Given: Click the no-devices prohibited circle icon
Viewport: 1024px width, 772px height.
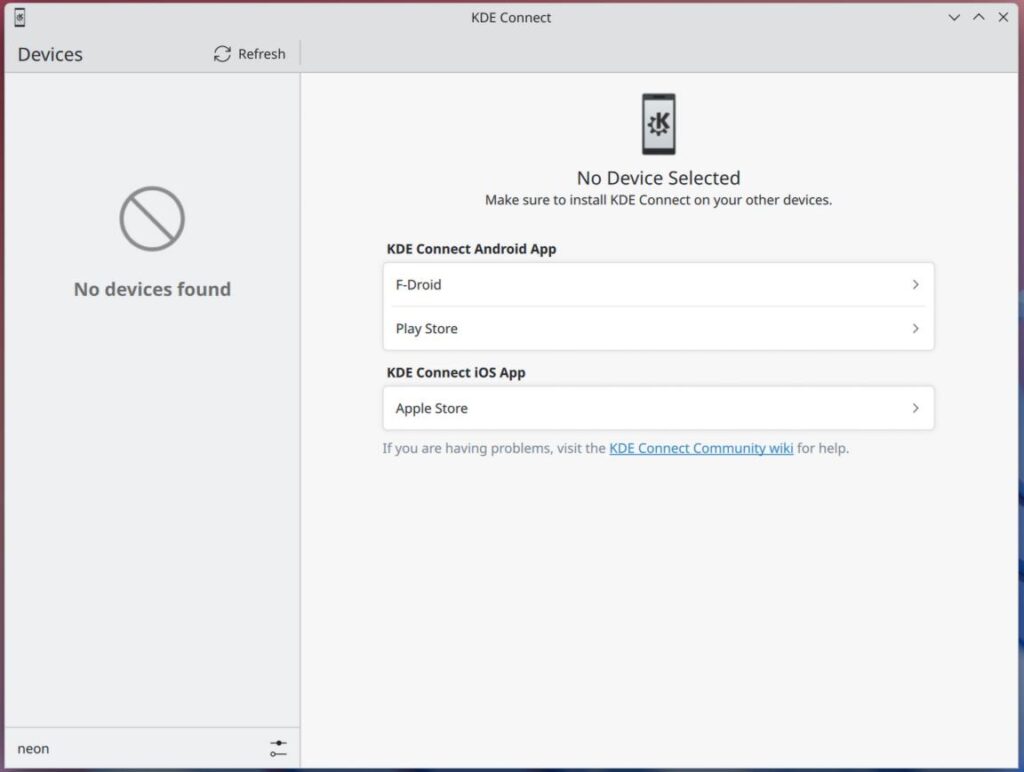Looking at the screenshot, I should pos(152,219).
